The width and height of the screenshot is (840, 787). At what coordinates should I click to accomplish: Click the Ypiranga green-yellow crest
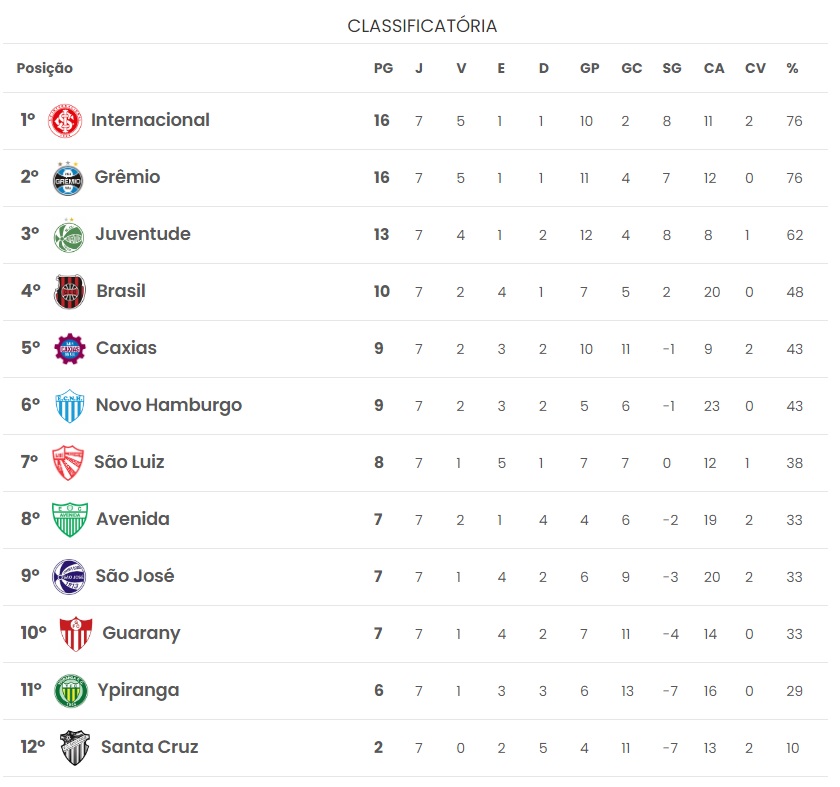[x=71, y=691]
